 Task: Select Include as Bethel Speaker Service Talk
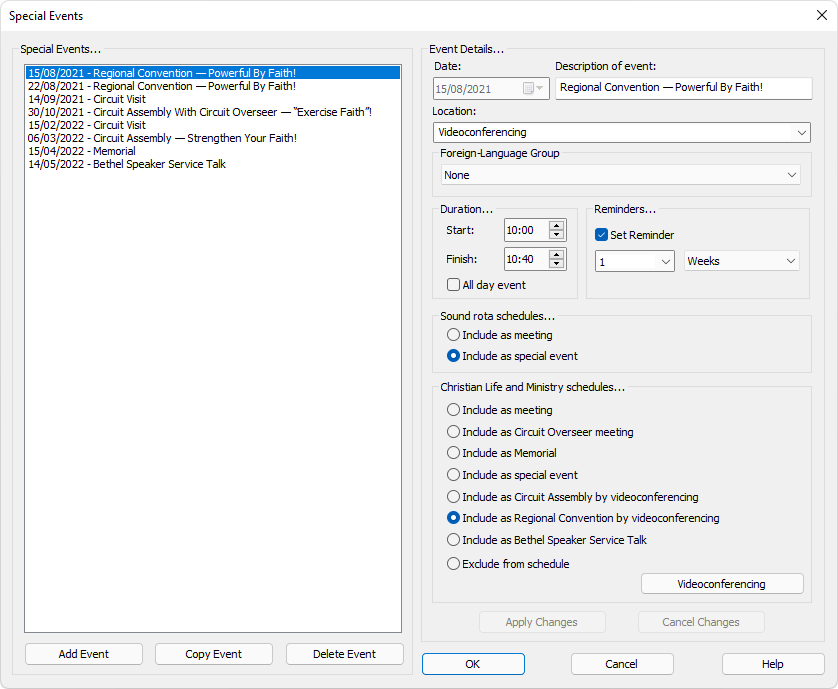[454, 540]
